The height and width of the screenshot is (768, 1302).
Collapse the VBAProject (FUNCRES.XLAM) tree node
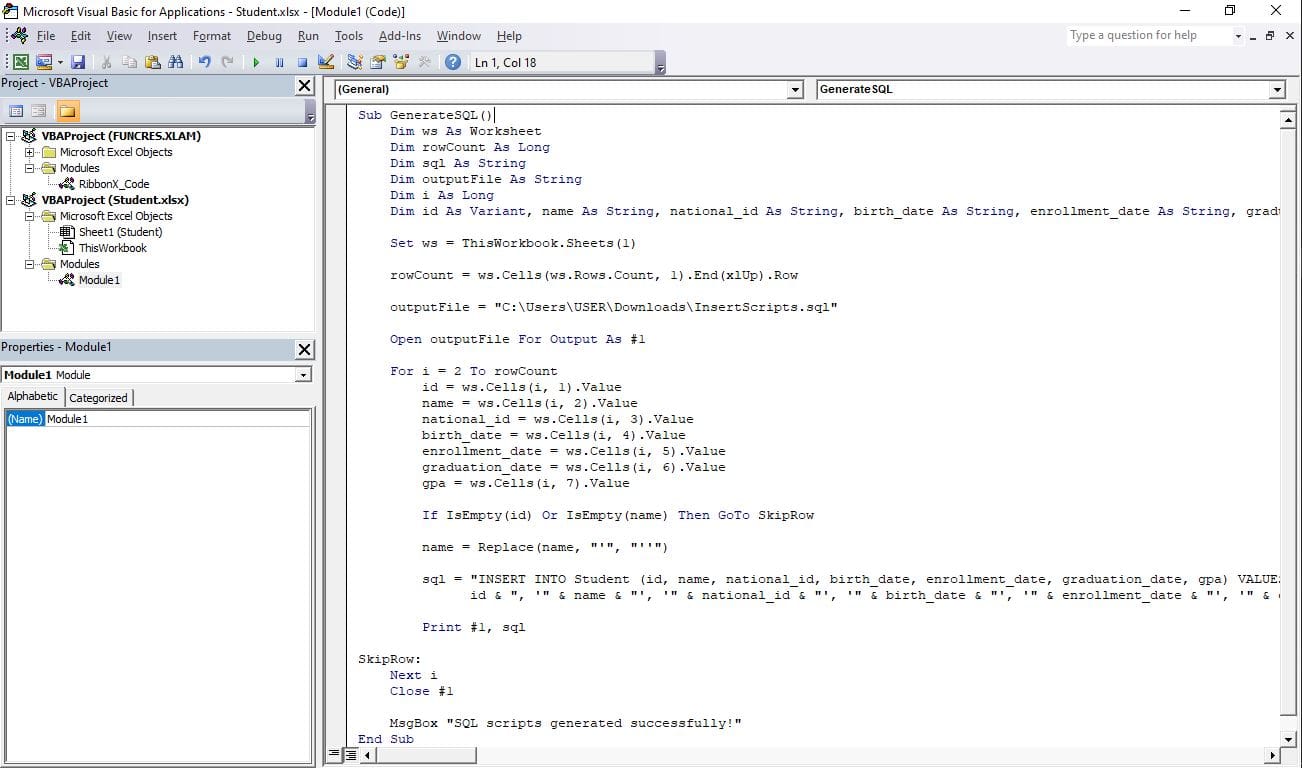[10, 136]
